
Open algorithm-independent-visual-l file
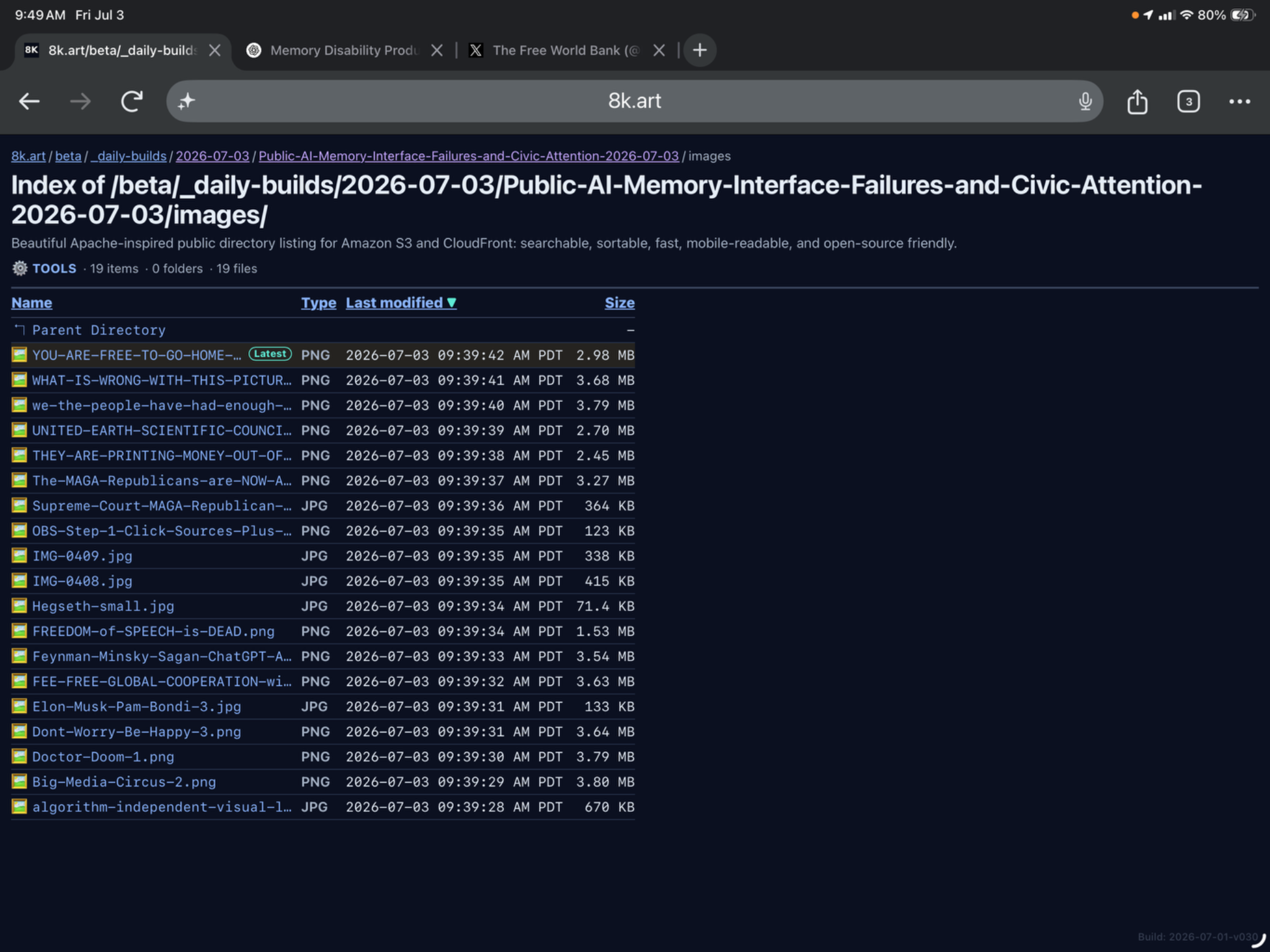[162, 807]
